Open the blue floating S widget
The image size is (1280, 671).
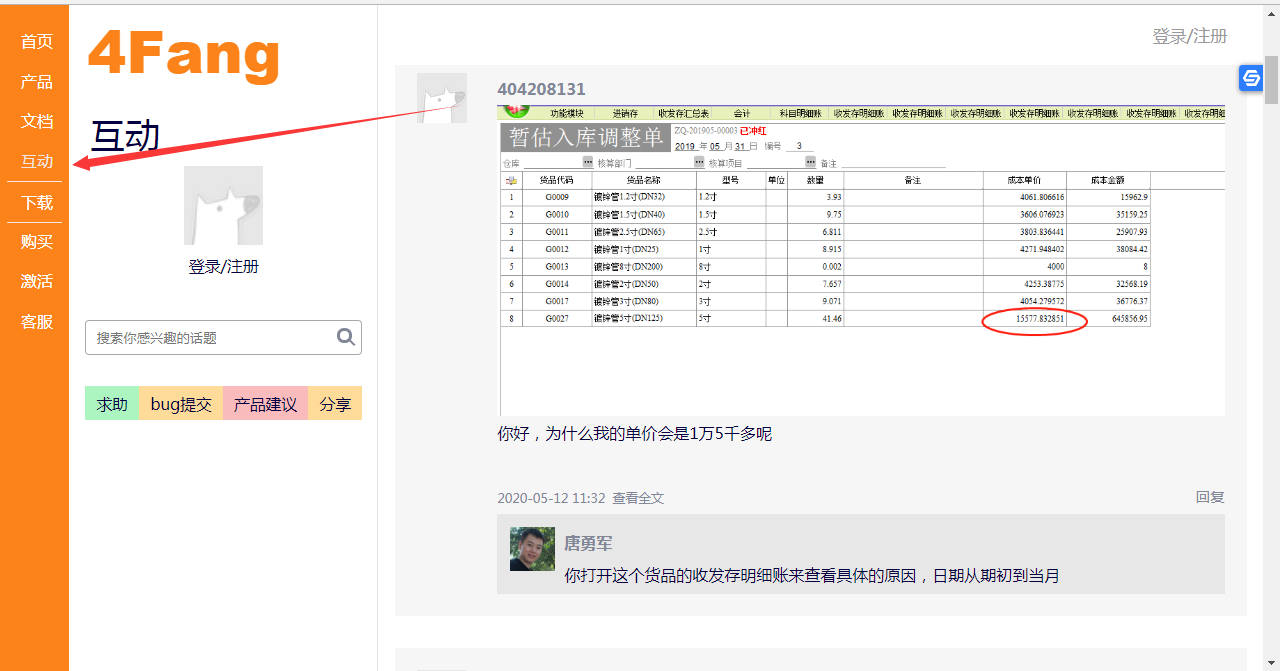pyautogui.click(x=1251, y=78)
